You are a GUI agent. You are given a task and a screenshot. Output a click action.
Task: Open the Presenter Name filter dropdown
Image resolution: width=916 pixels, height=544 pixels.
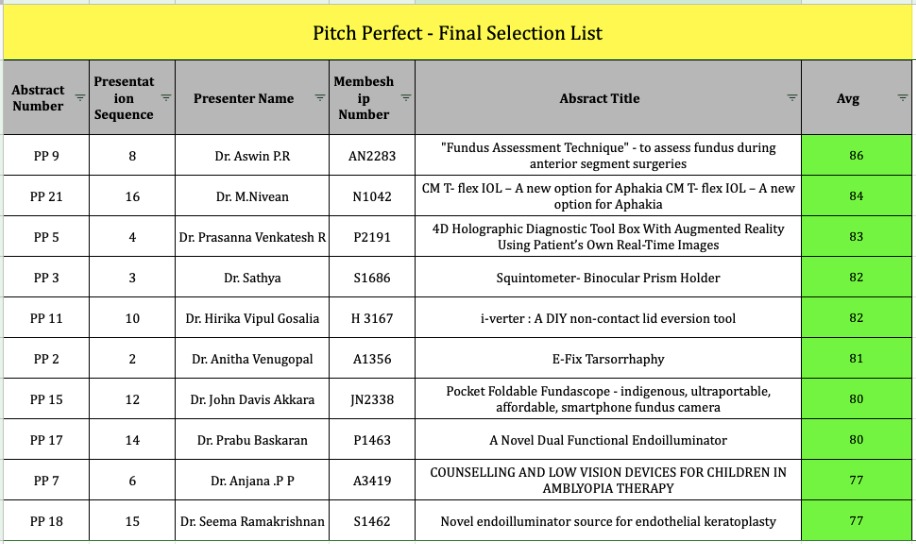click(320, 98)
